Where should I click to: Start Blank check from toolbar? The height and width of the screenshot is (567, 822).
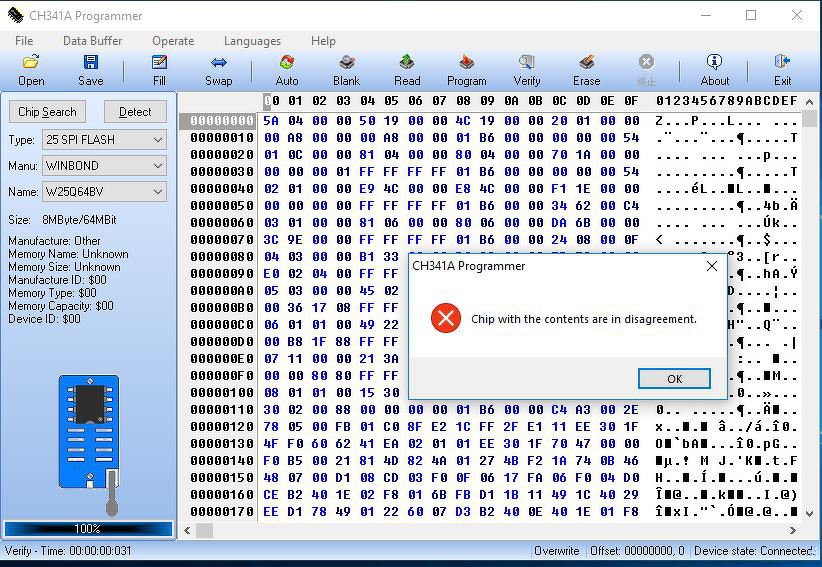[x=347, y=70]
